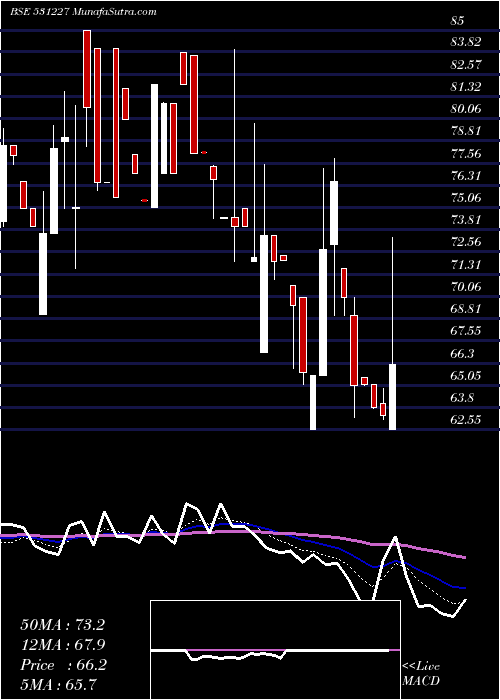Click the 63.8 price axis label
This screenshot has height=700, width=500.
click(x=462, y=397)
